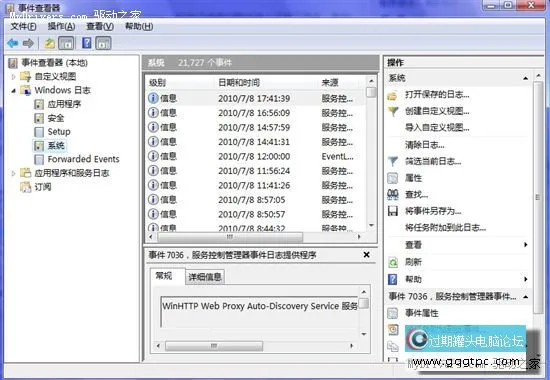Select event at 2010/7/8 14:57:59
The width and height of the screenshot is (550, 380).
click(x=256, y=127)
